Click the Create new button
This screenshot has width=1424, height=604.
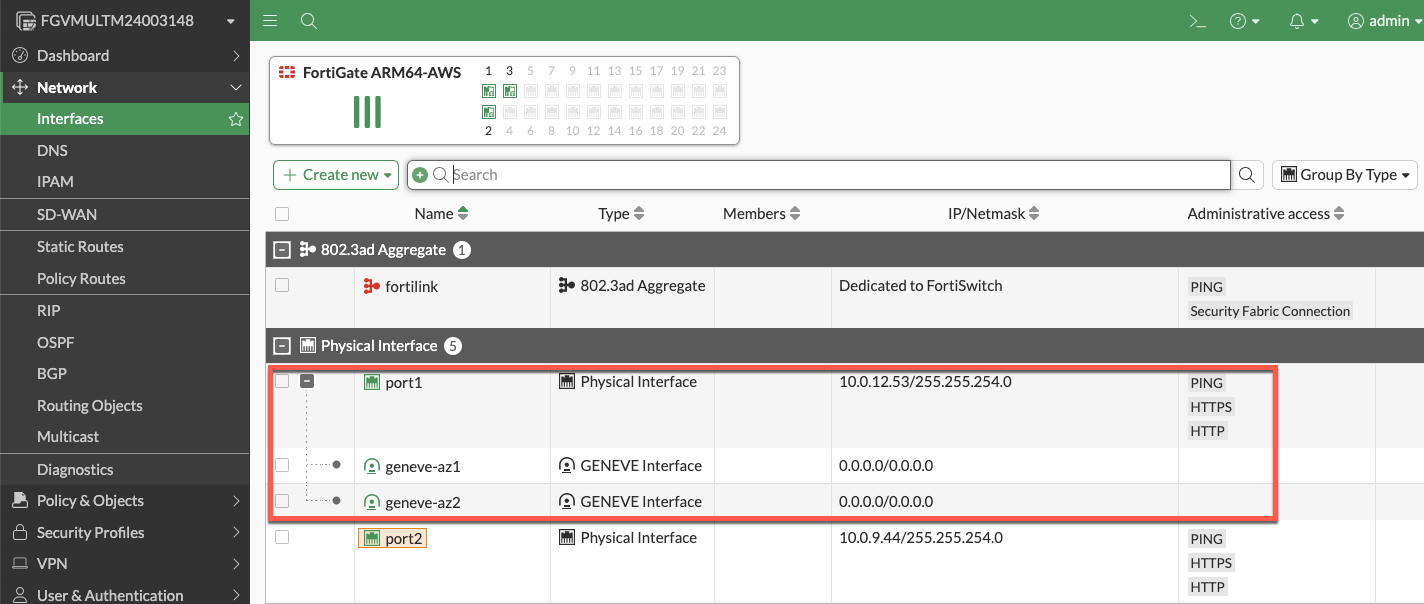(336, 175)
